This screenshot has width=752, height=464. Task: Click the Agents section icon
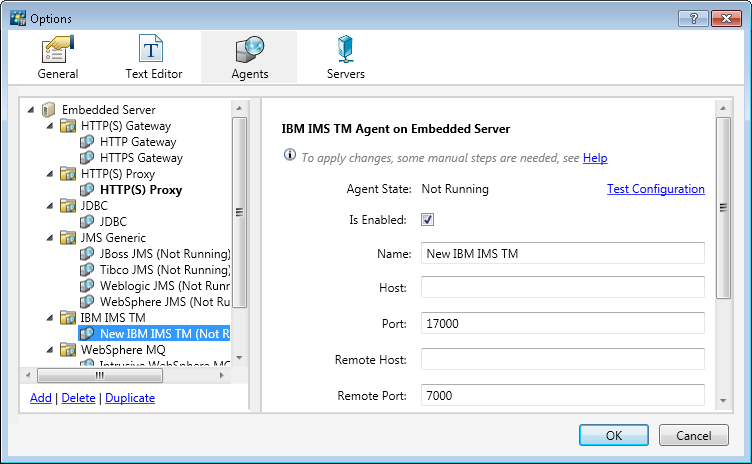[248, 50]
